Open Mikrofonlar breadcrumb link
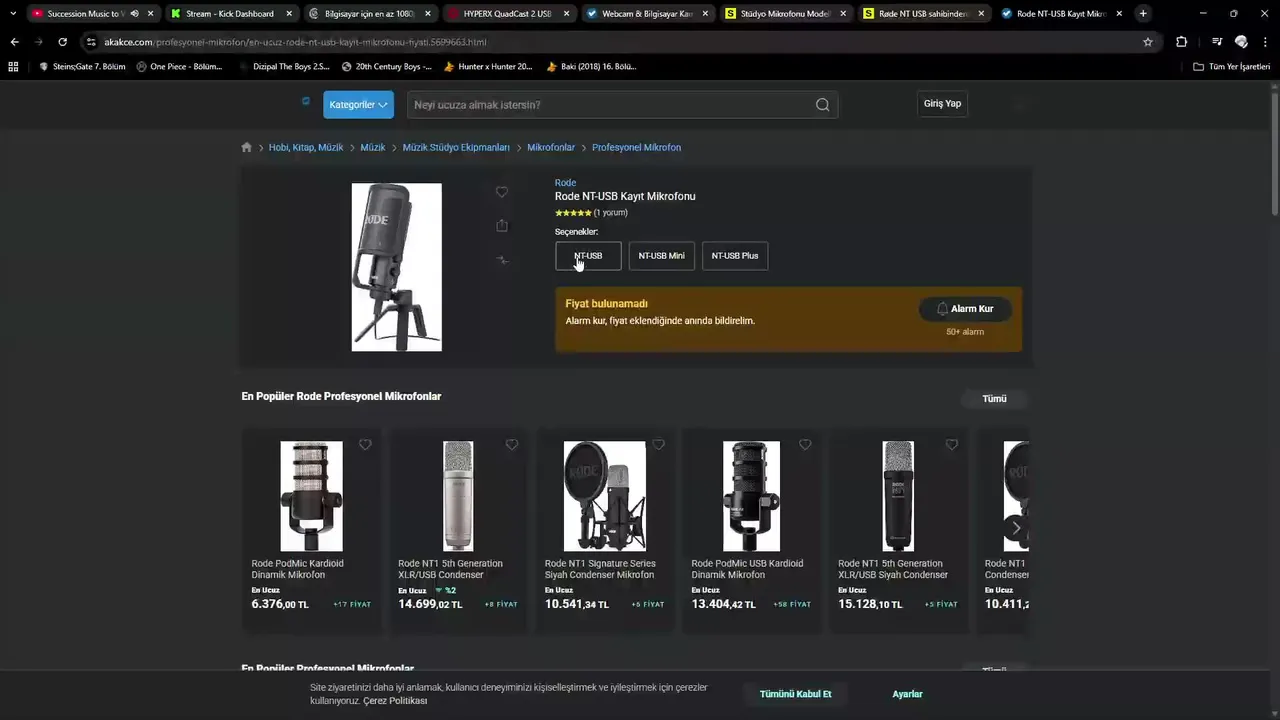 click(551, 147)
